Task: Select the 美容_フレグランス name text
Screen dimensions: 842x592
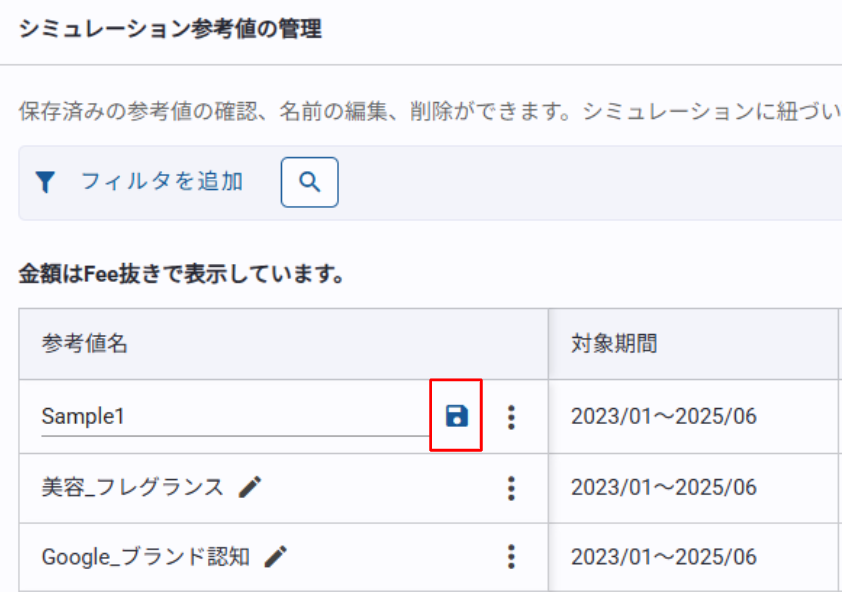Action: 132,487
